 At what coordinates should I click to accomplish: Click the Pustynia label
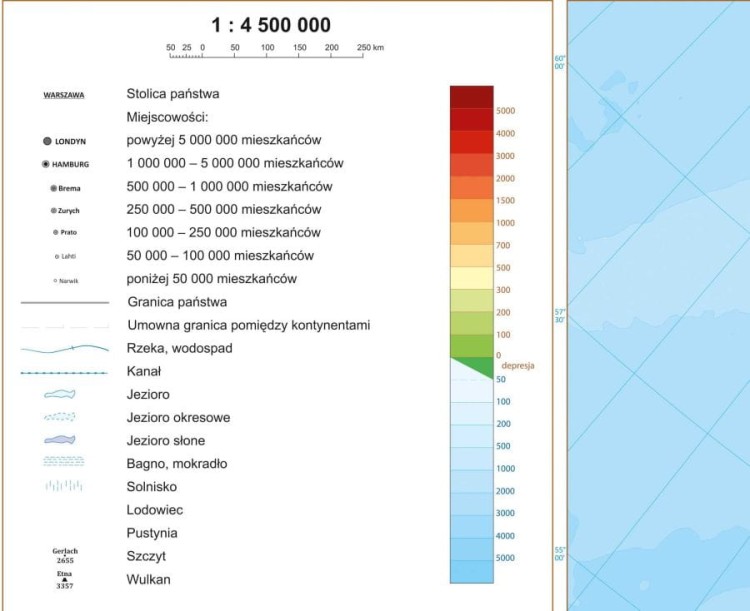[152, 533]
